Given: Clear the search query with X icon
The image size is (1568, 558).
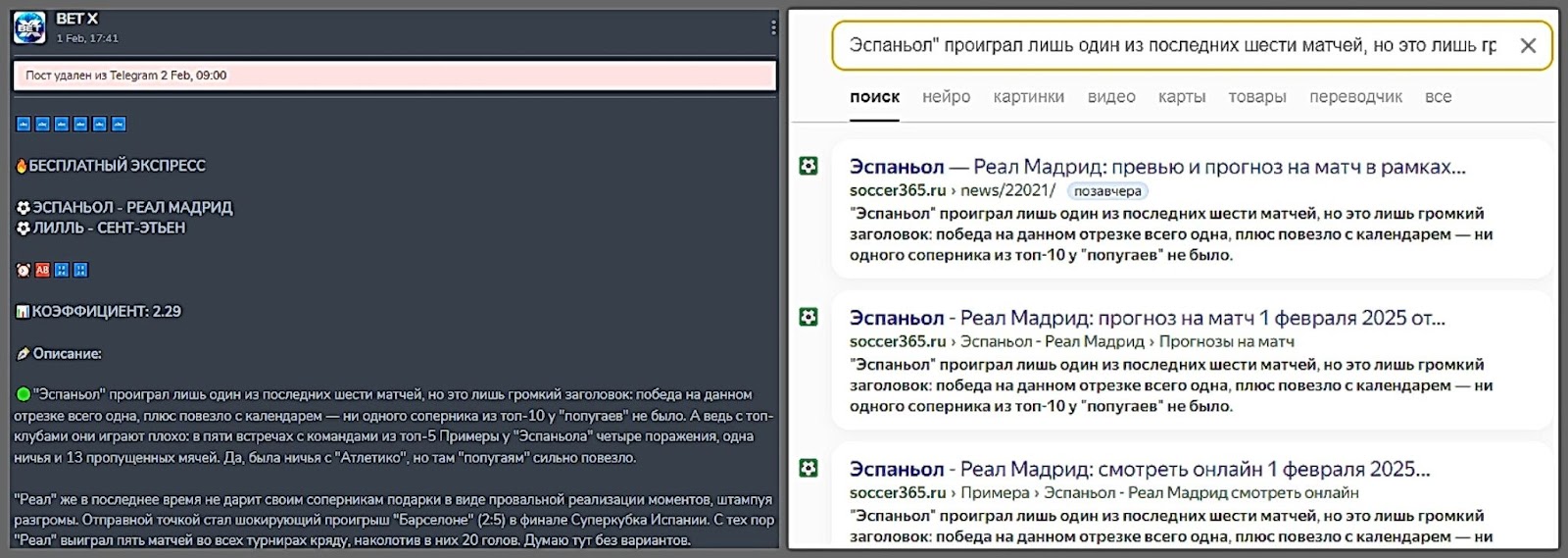Looking at the screenshot, I should coord(1527,46).
